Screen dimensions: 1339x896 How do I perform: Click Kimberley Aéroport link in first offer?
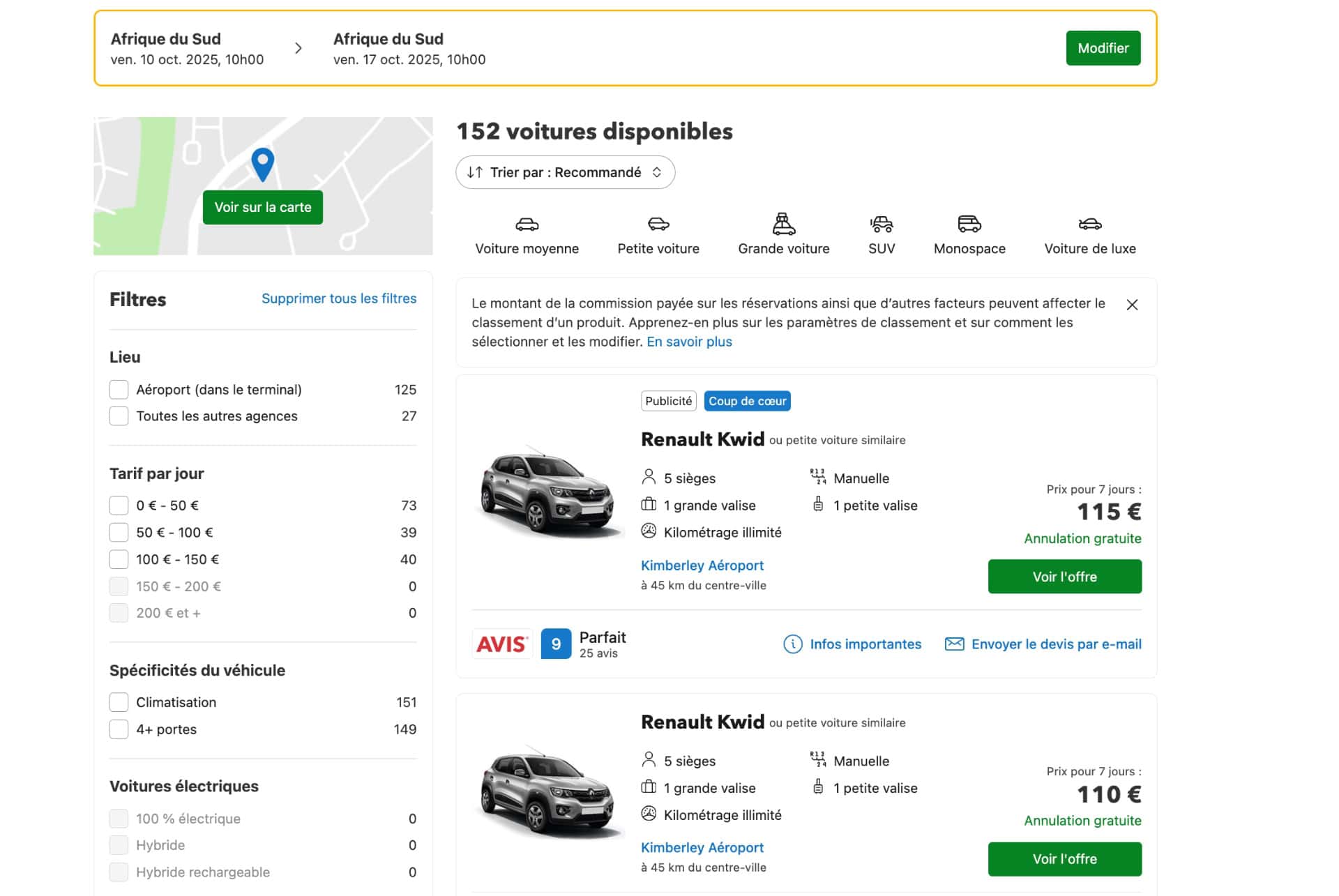point(702,565)
